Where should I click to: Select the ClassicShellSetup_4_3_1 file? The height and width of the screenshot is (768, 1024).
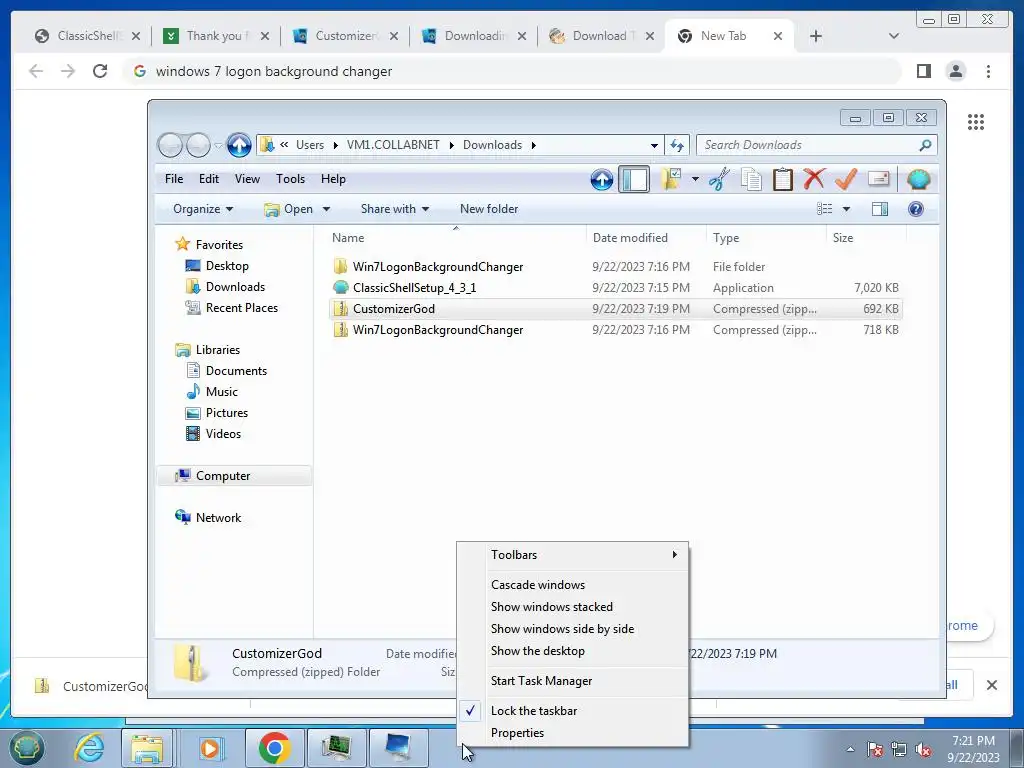pyautogui.click(x=615, y=288)
